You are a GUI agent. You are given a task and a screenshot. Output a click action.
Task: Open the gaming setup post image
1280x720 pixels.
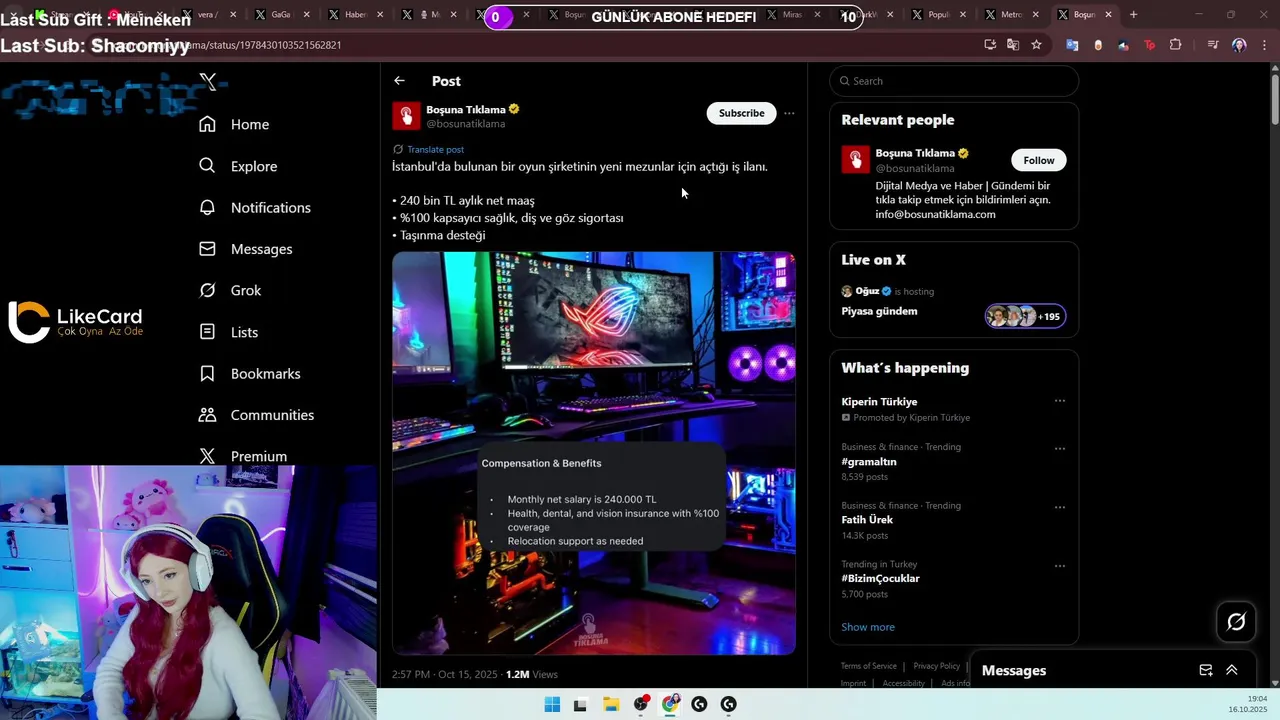click(x=594, y=453)
